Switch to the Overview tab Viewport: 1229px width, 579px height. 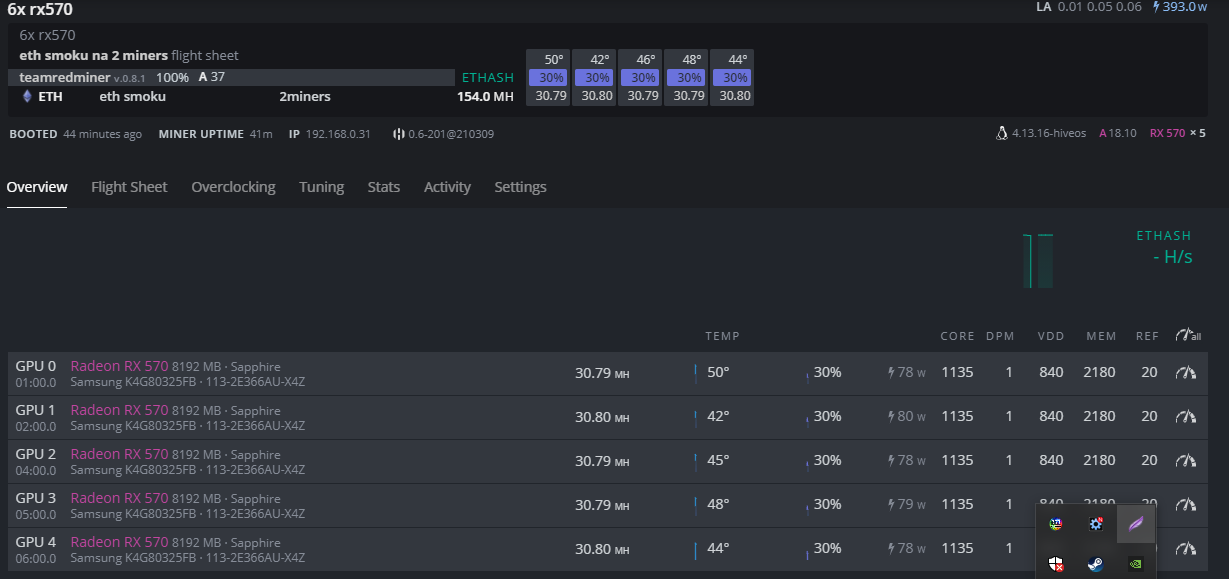pos(37,187)
